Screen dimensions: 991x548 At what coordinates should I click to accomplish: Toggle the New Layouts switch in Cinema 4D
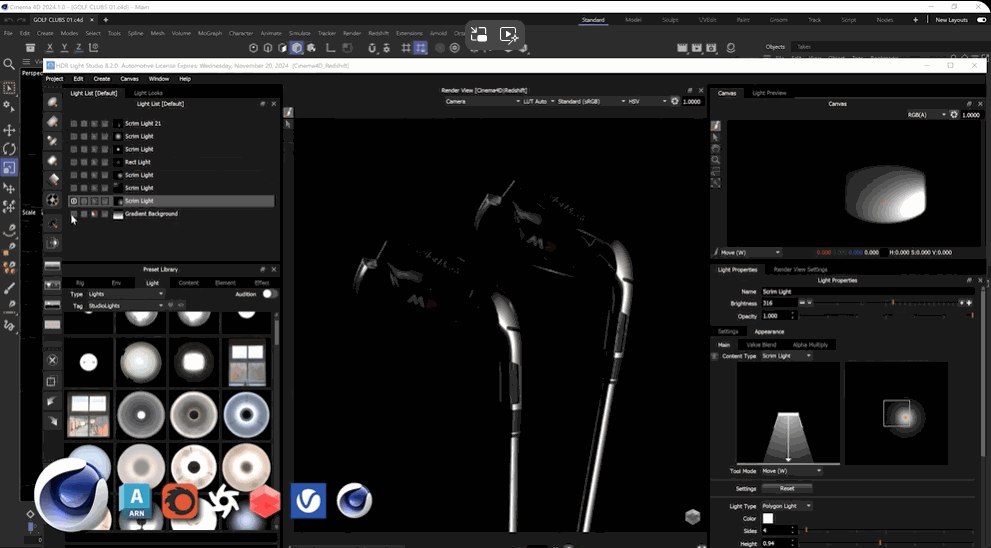982,20
